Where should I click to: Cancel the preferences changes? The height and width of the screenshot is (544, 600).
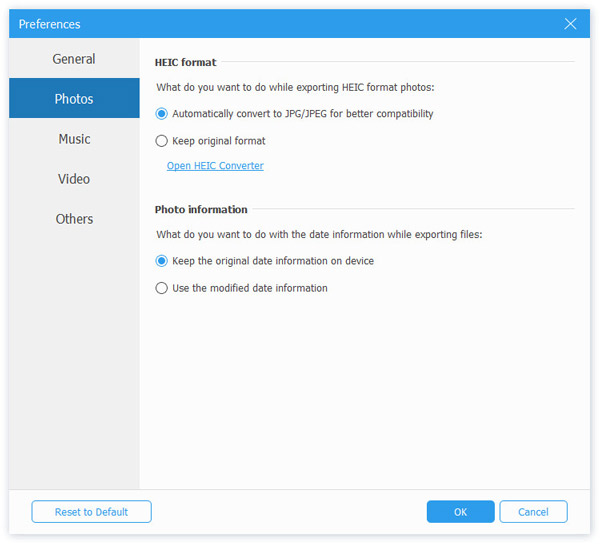[x=533, y=512]
